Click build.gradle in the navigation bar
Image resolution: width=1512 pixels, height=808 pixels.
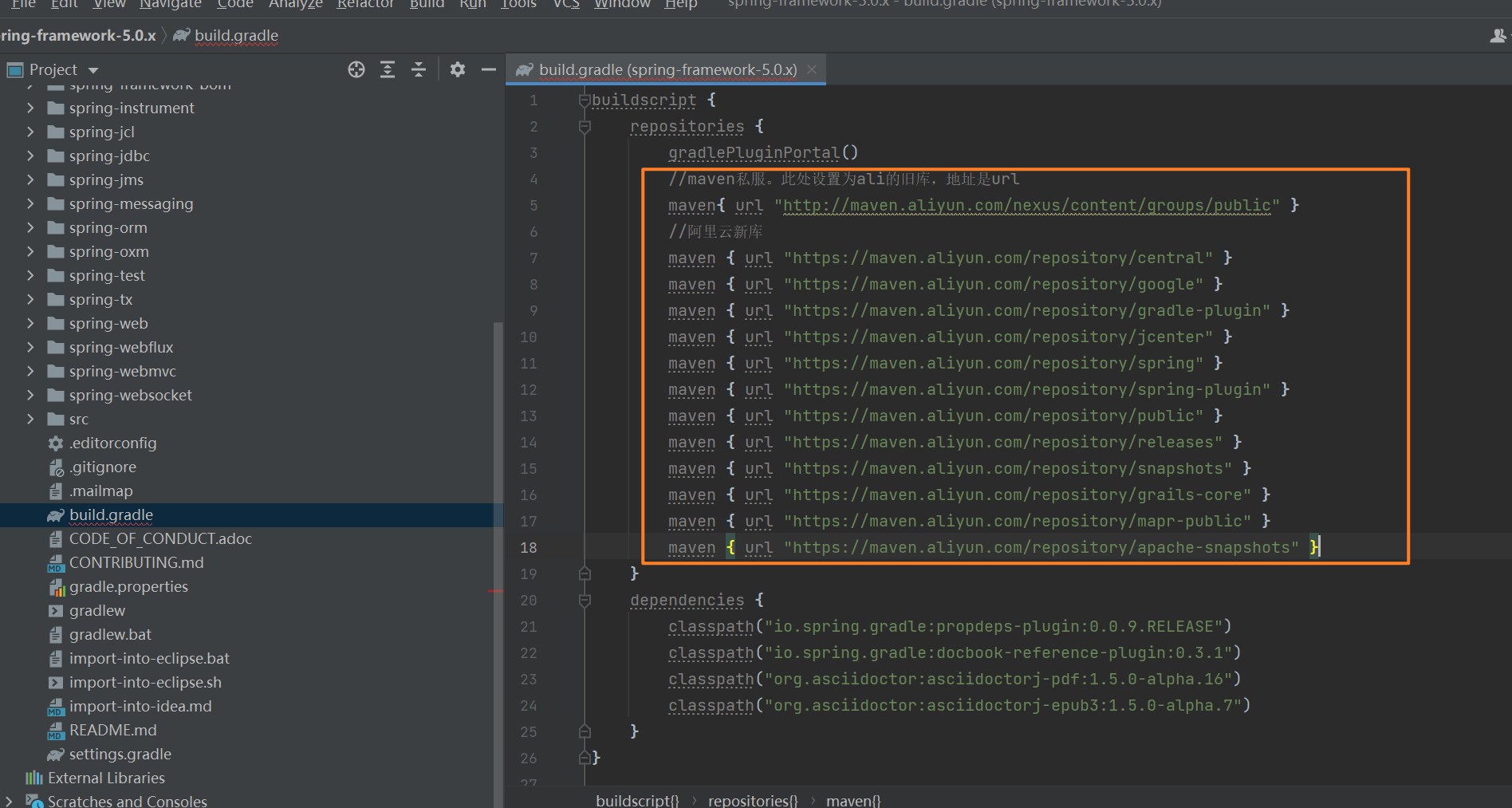click(x=236, y=36)
